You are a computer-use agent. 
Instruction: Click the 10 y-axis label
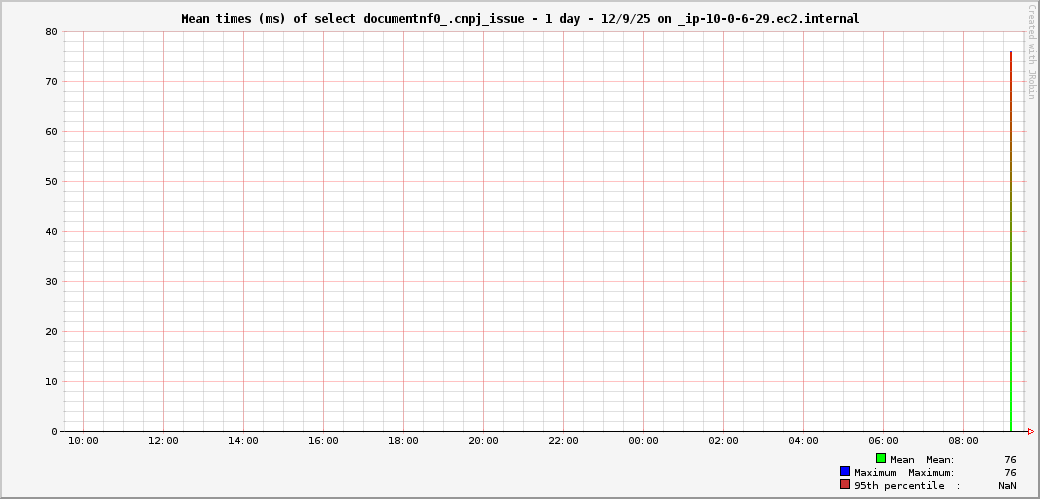tap(52, 382)
